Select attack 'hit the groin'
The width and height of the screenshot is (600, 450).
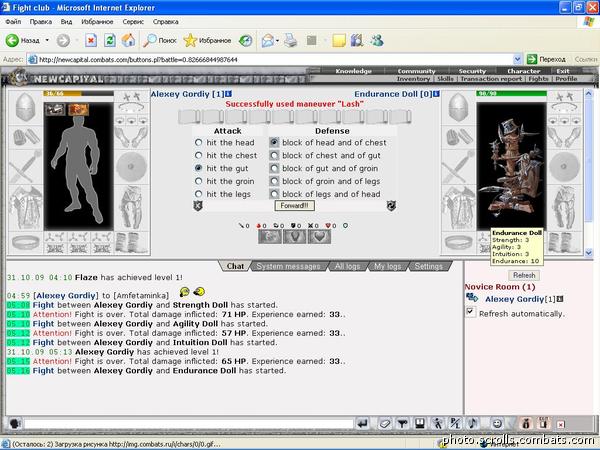coord(198,181)
